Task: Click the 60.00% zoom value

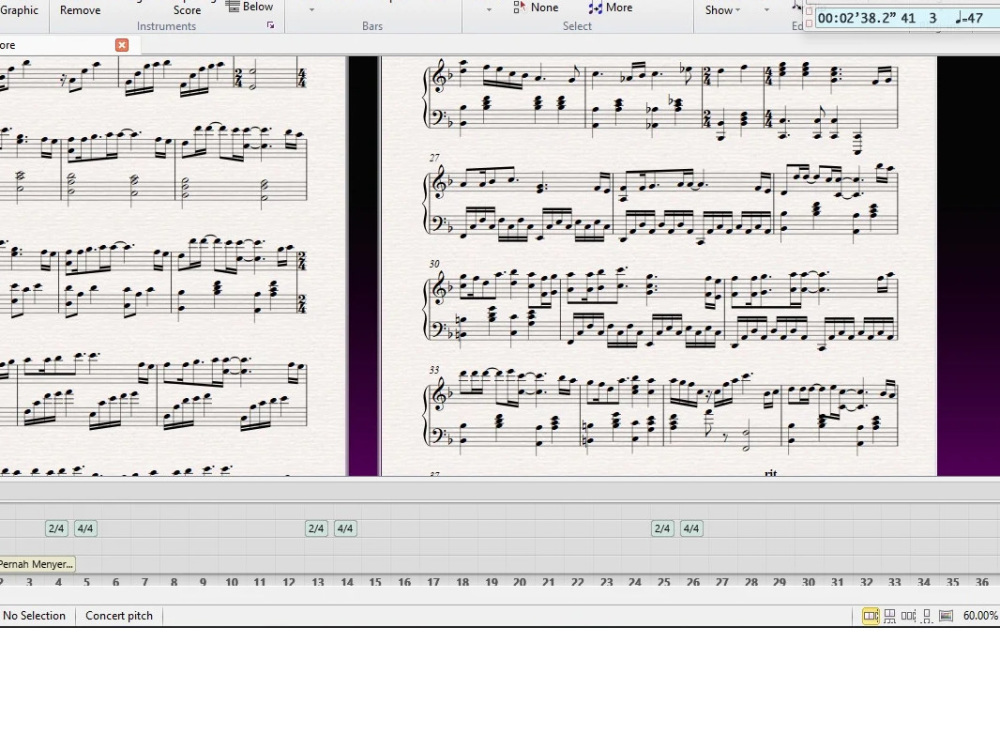Action: click(x=980, y=615)
